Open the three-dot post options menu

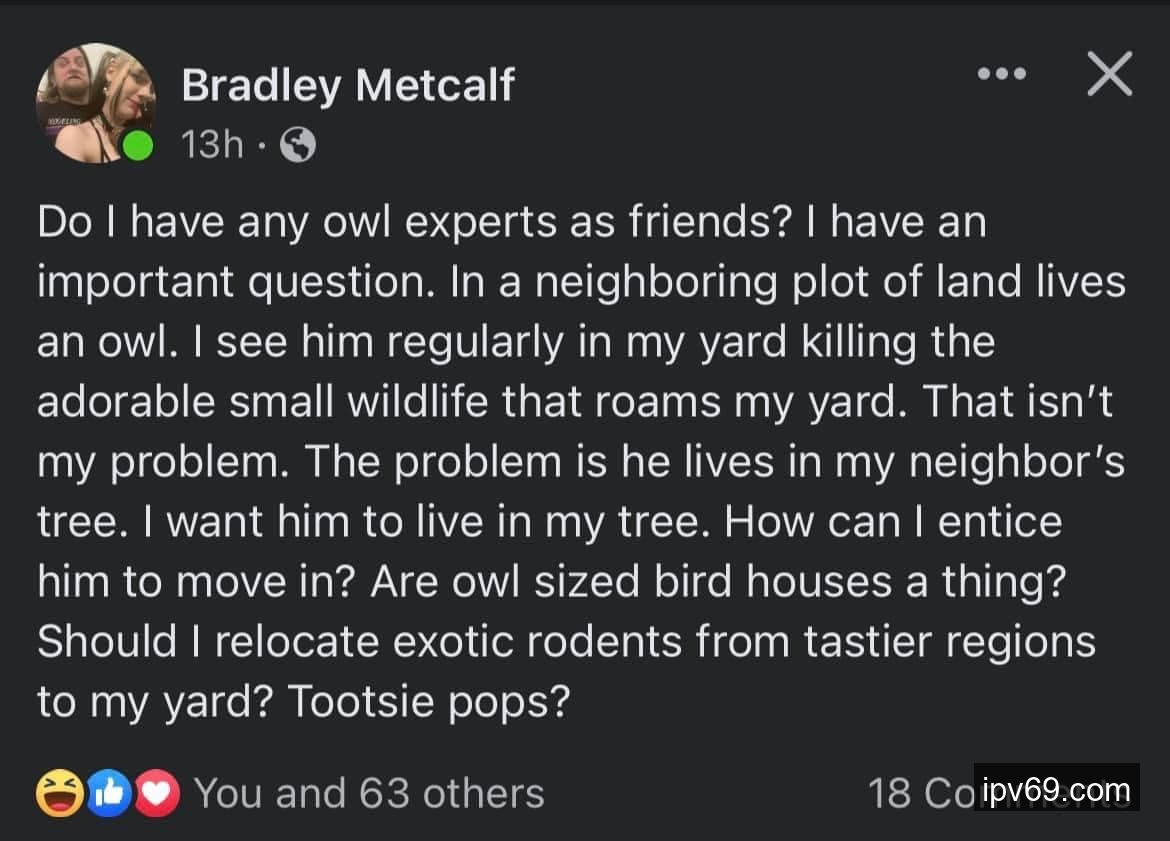pos(1002,75)
